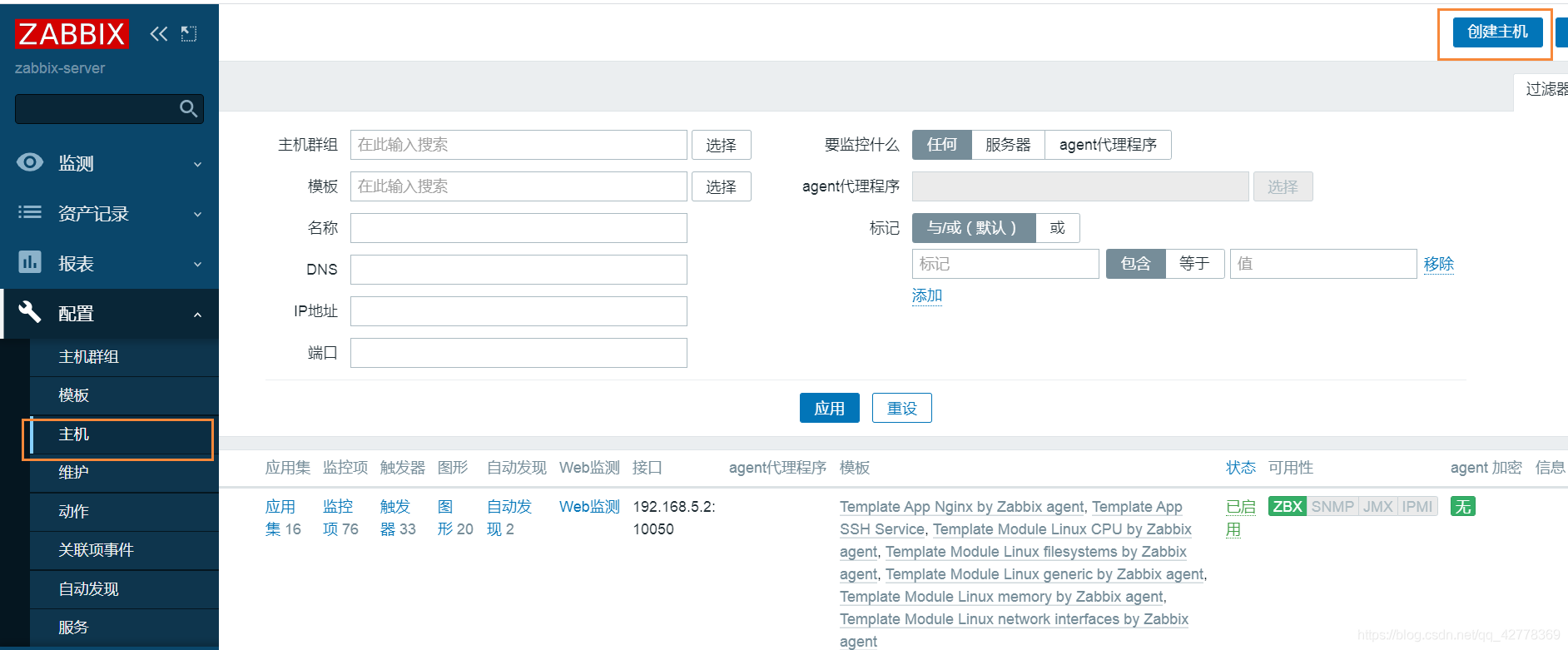Click 选择 next to 主机群组
This screenshot has width=1568, height=650.
[x=721, y=145]
